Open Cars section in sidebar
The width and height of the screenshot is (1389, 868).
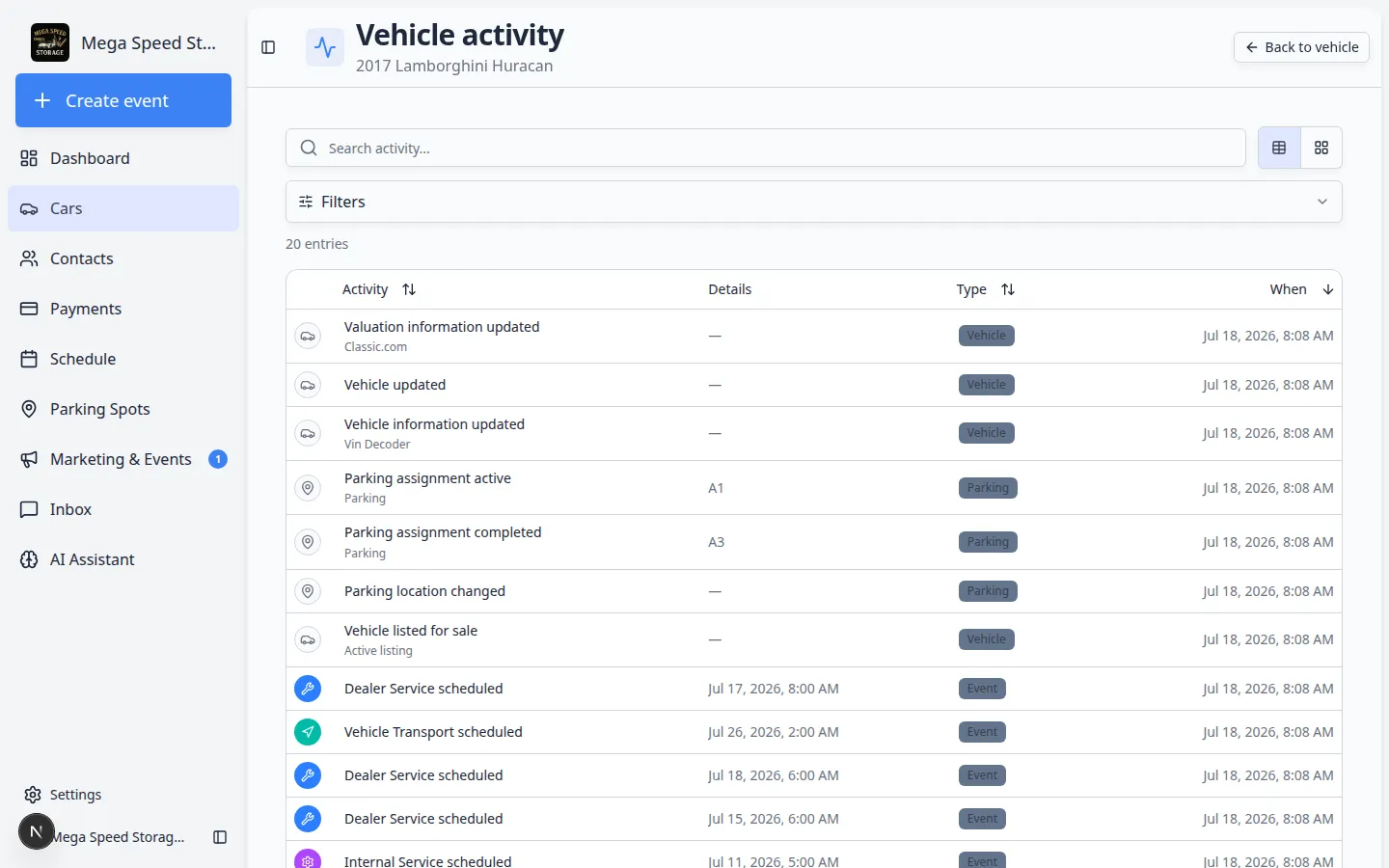[x=123, y=208]
